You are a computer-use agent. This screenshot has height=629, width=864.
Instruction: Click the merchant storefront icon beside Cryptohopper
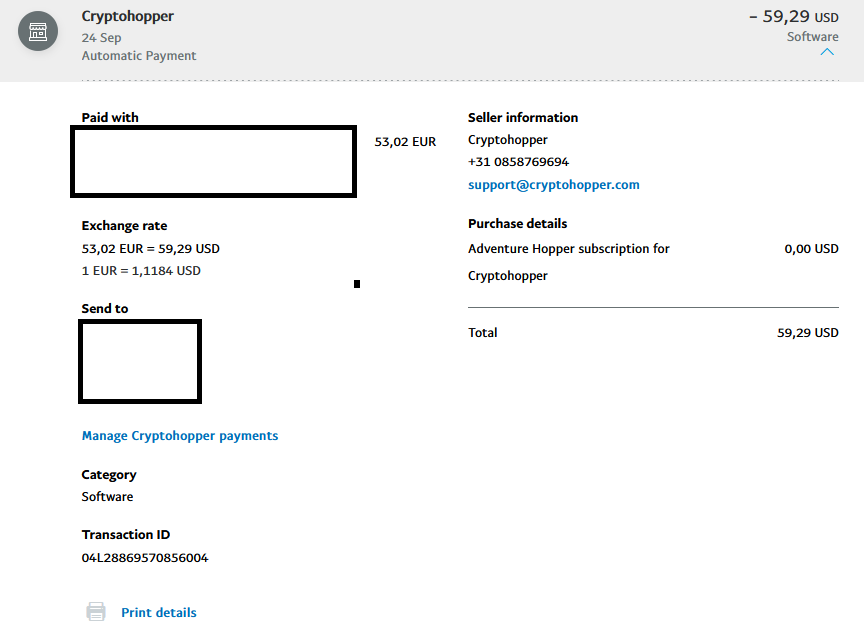pyautogui.click(x=38, y=31)
